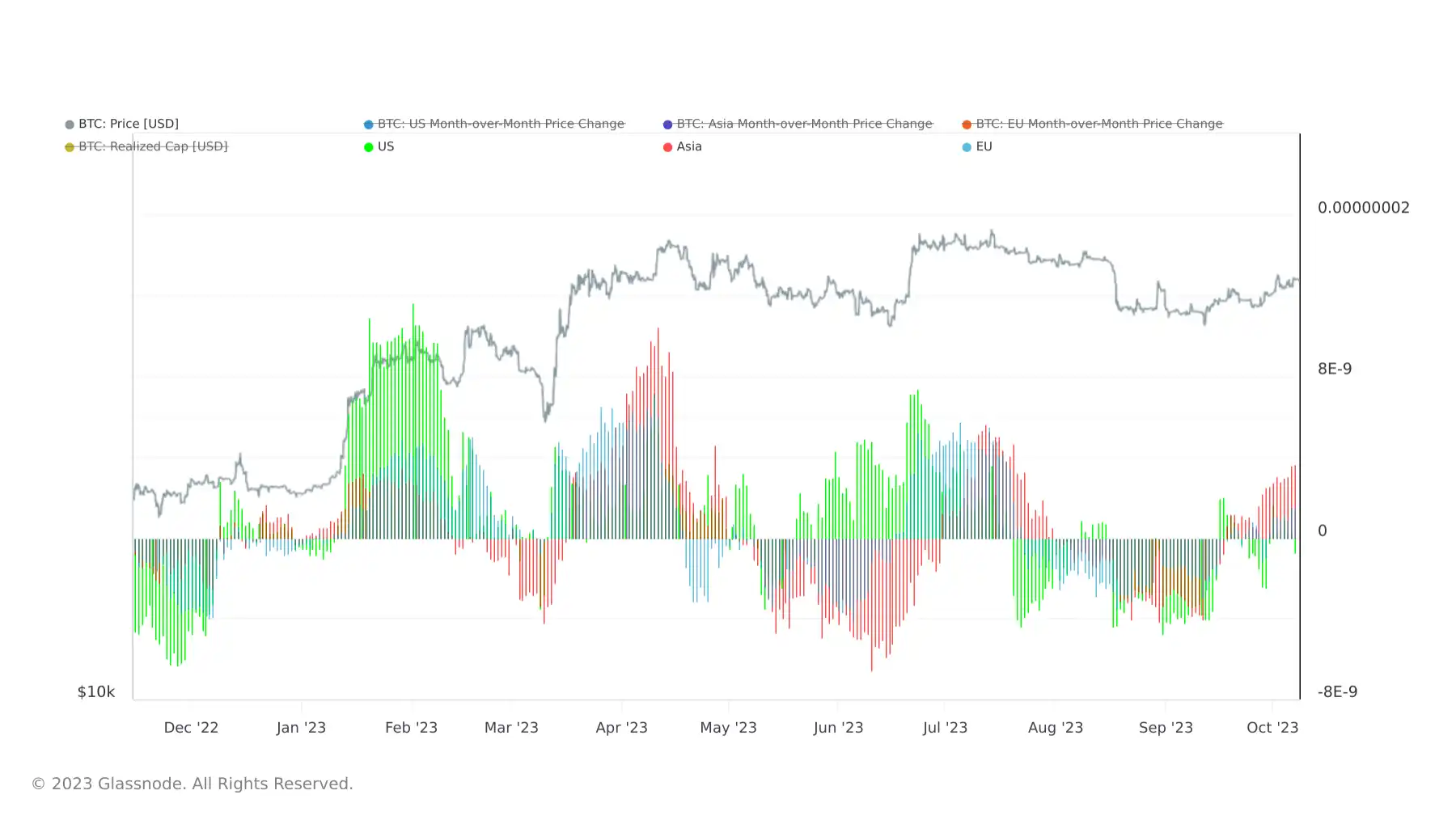Click the purple Asia Month-over-Month legend dot
The height and width of the screenshot is (820, 1456).
668,125
